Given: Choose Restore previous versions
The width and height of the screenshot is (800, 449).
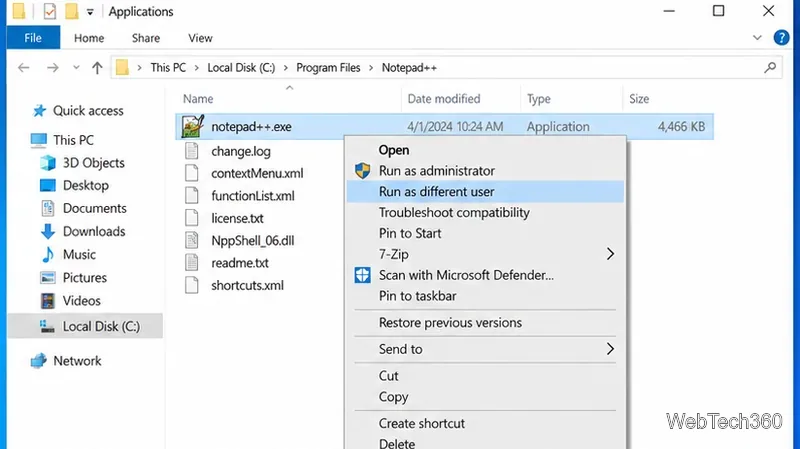Looking at the screenshot, I should pos(485,323).
